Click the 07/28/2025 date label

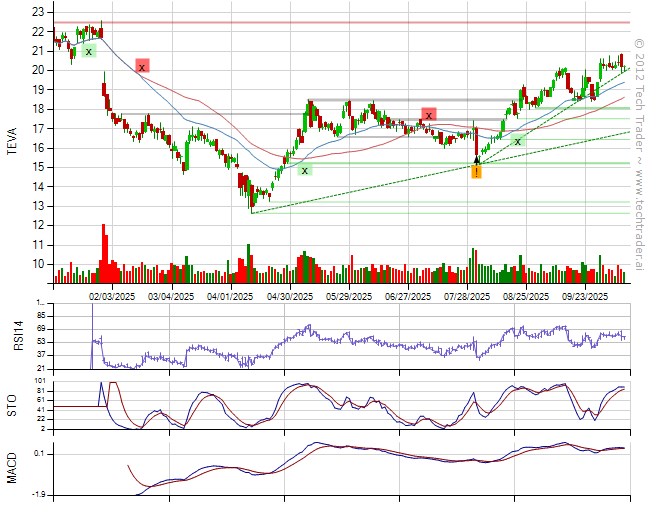[x=465, y=296]
